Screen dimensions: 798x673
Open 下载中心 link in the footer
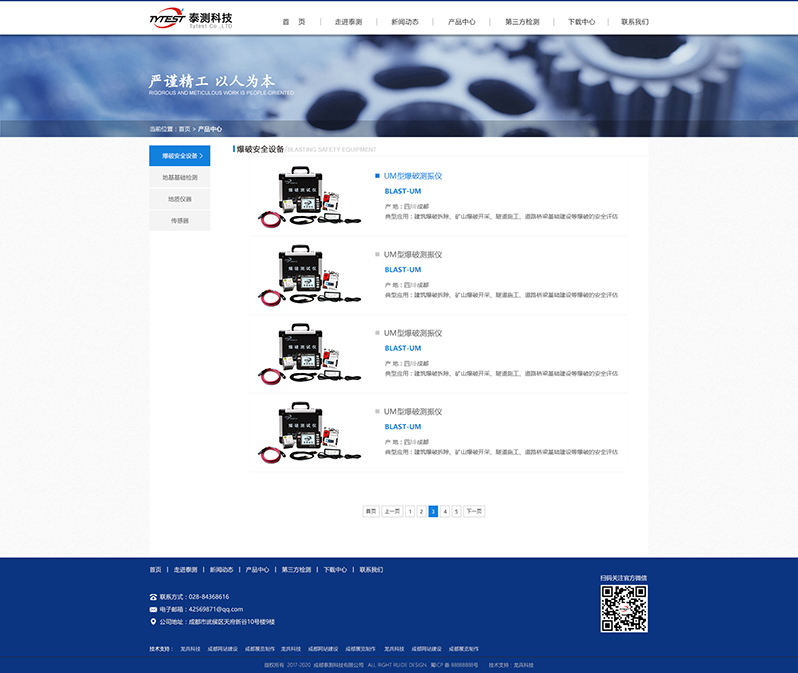click(335, 570)
